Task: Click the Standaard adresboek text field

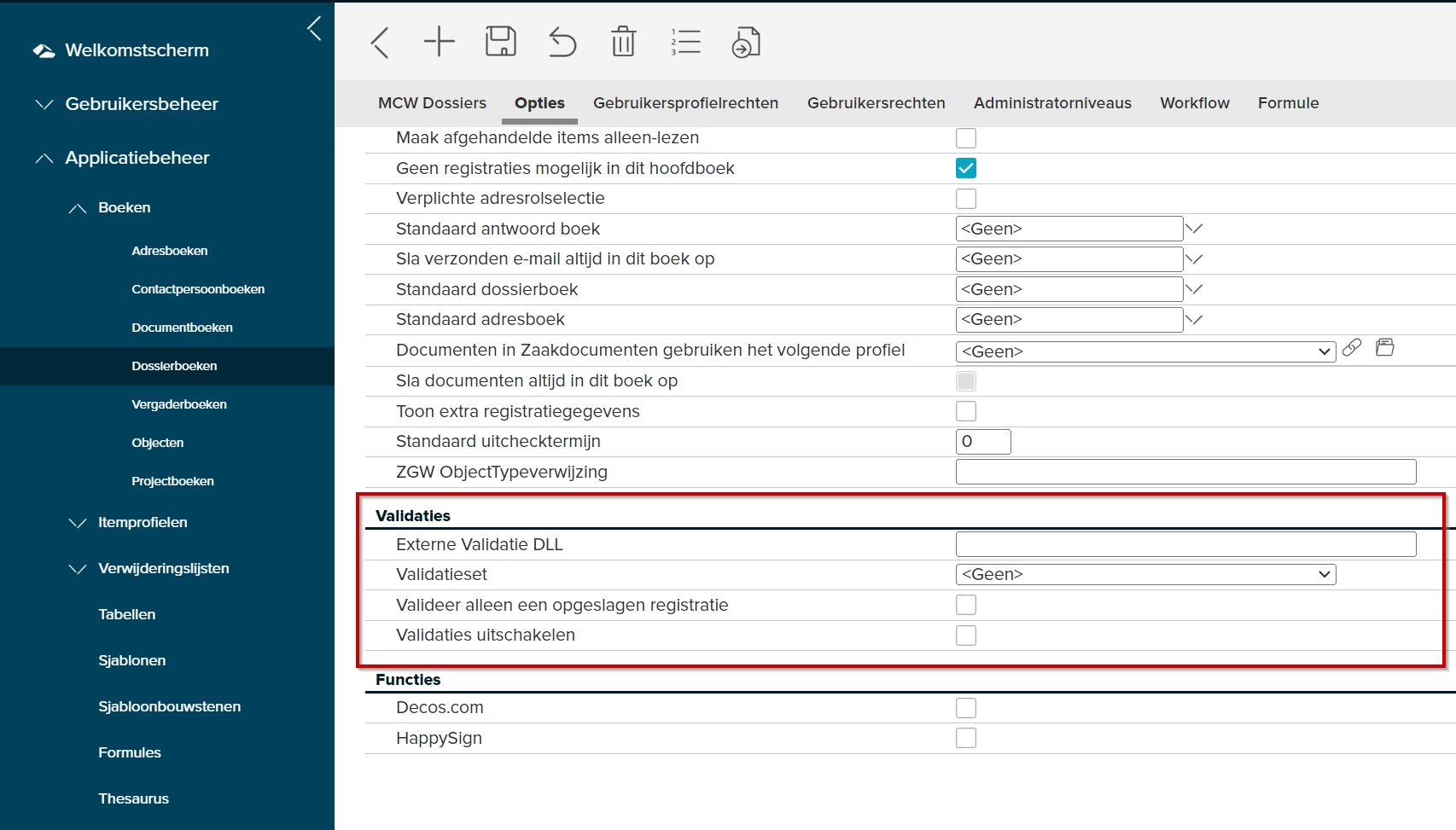Action: (x=1069, y=320)
